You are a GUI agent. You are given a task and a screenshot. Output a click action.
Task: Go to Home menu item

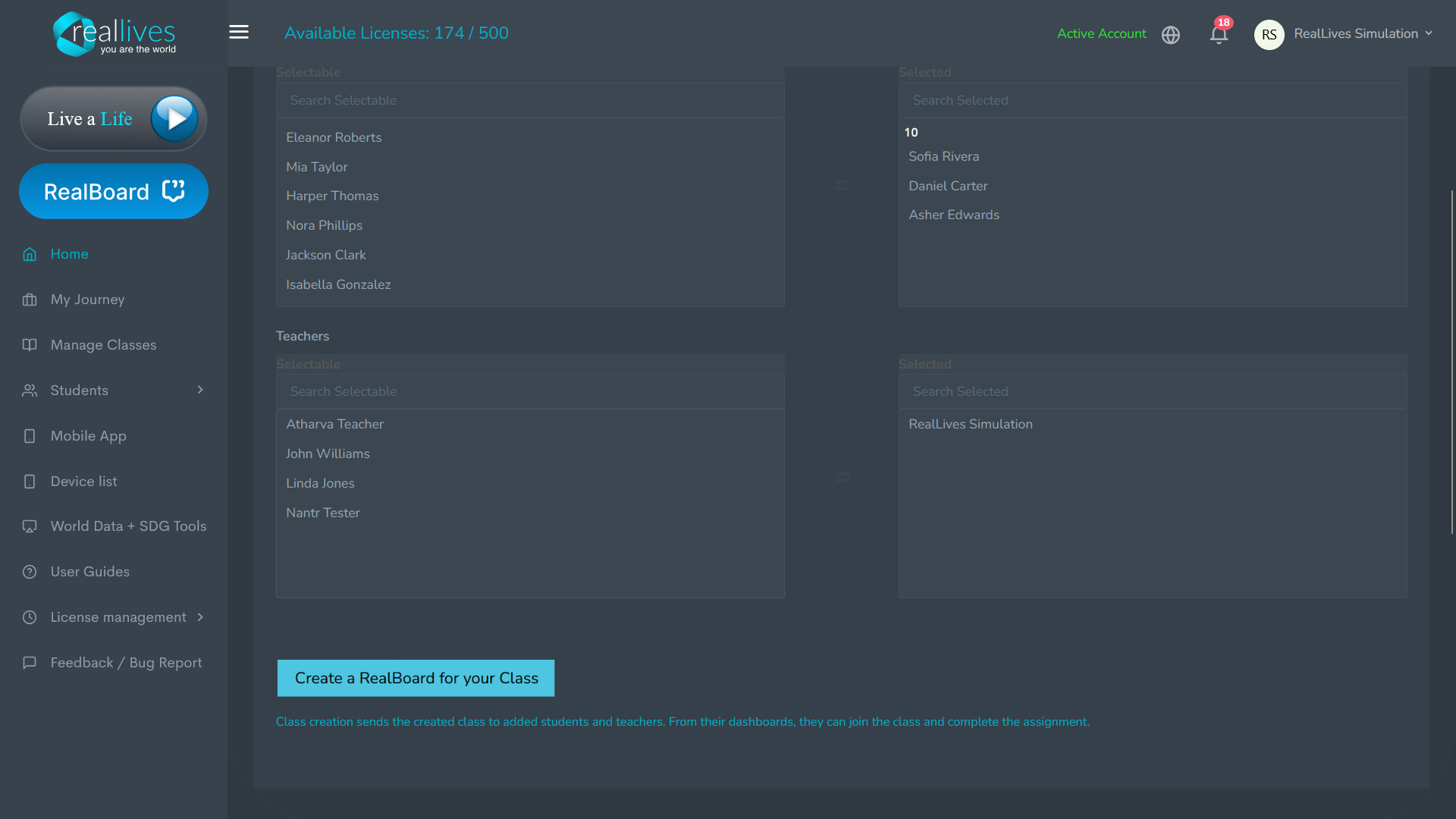point(69,254)
